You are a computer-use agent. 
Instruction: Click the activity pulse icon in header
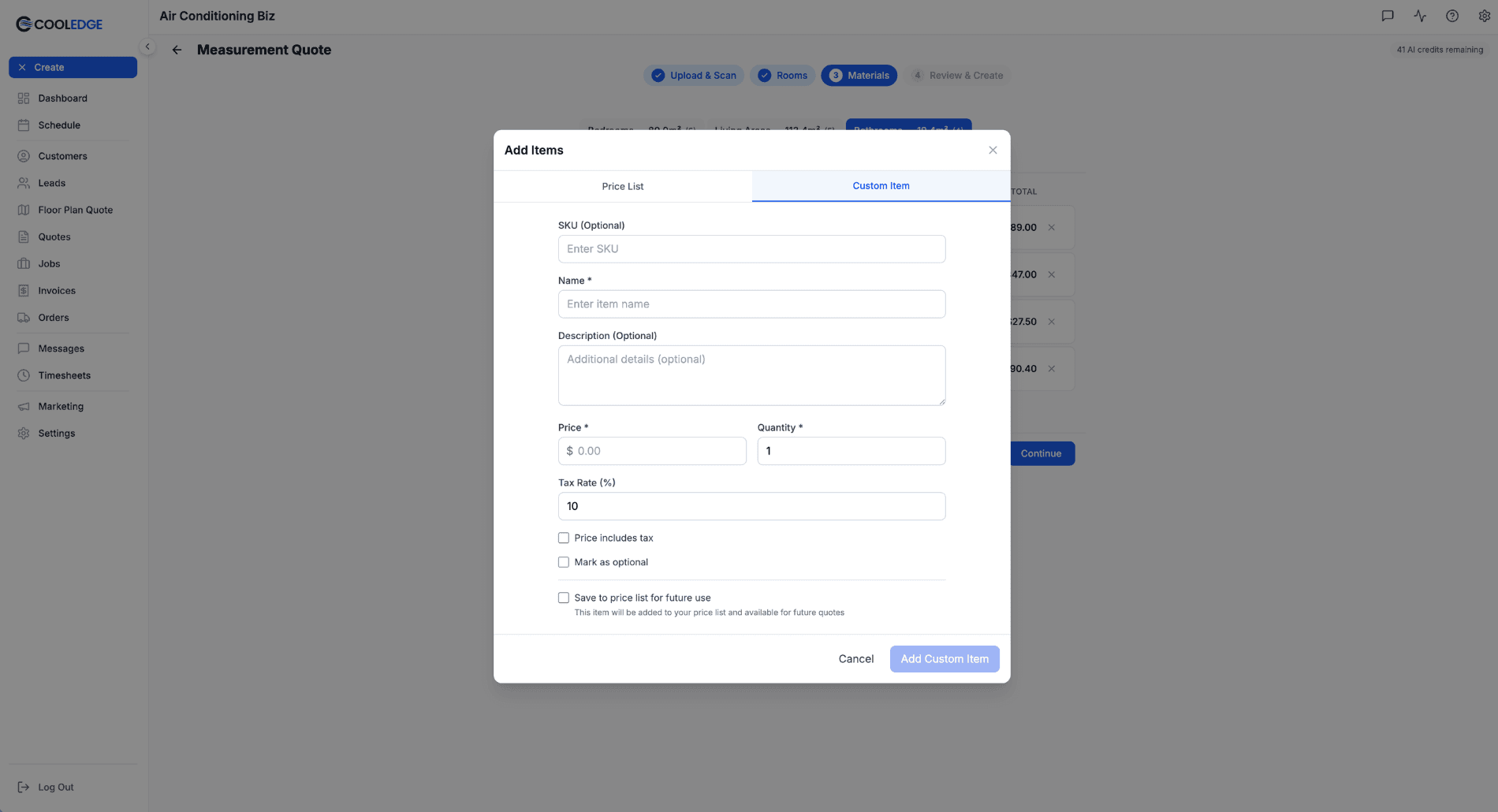pyautogui.click(x=1419, y=16)
